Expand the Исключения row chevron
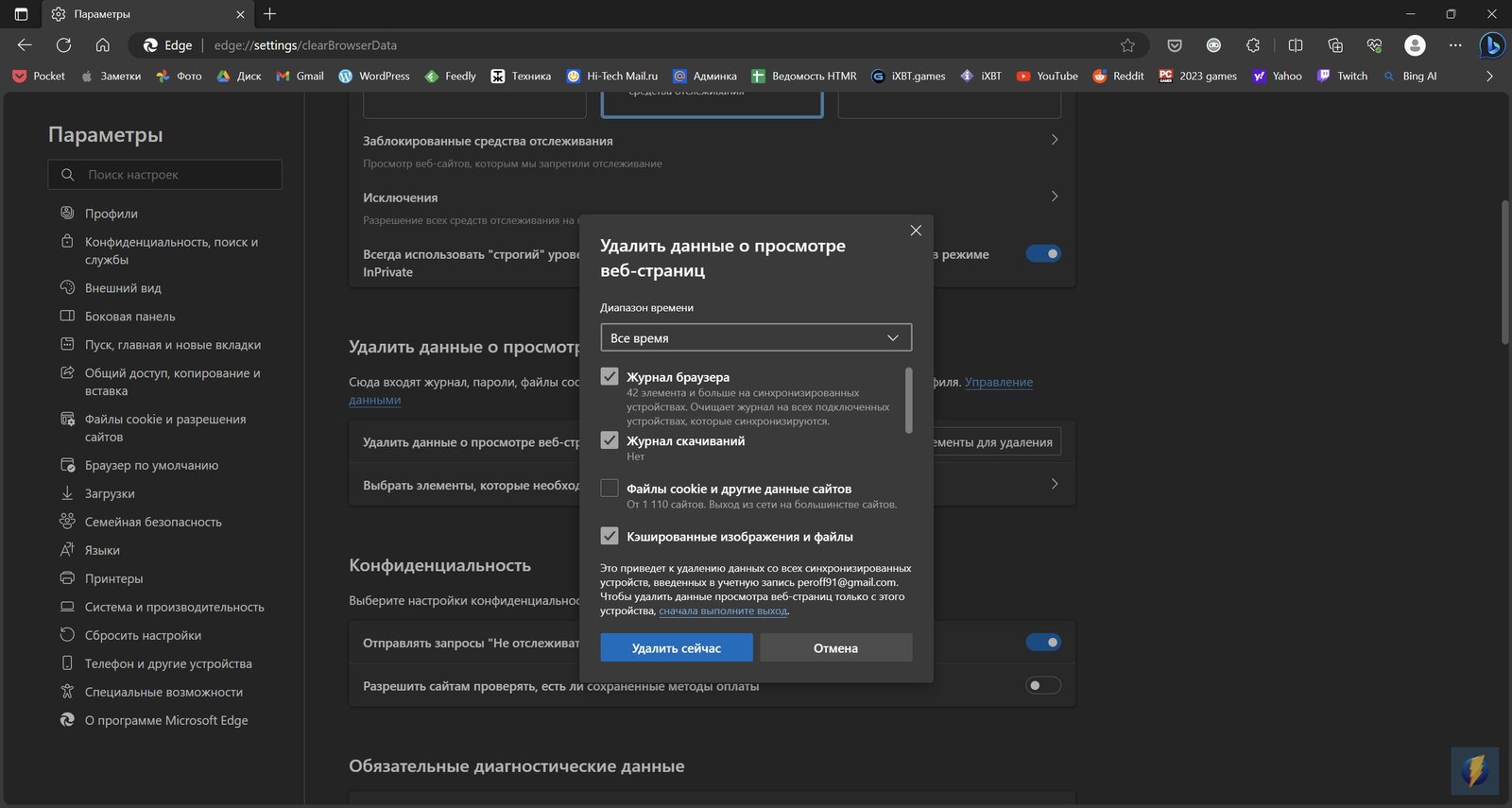The image size is (1512, 808). click(x=1055, y=197)
